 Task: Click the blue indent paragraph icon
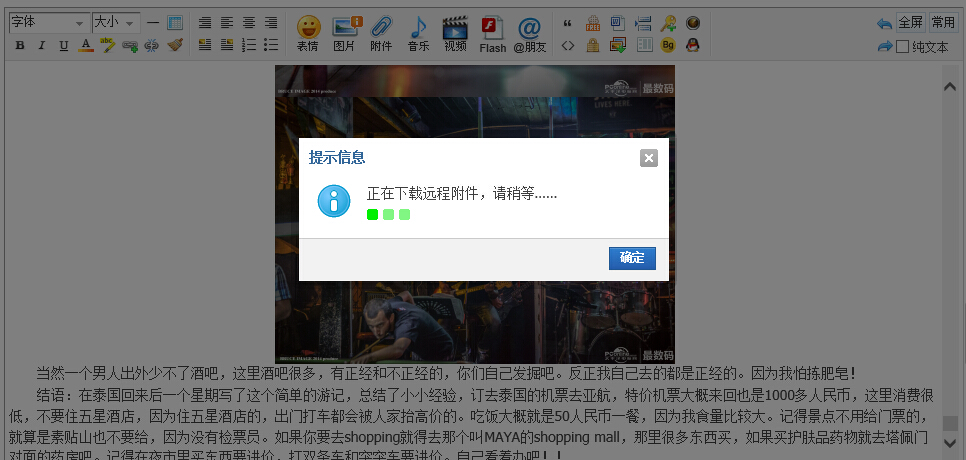click(643, 23)
